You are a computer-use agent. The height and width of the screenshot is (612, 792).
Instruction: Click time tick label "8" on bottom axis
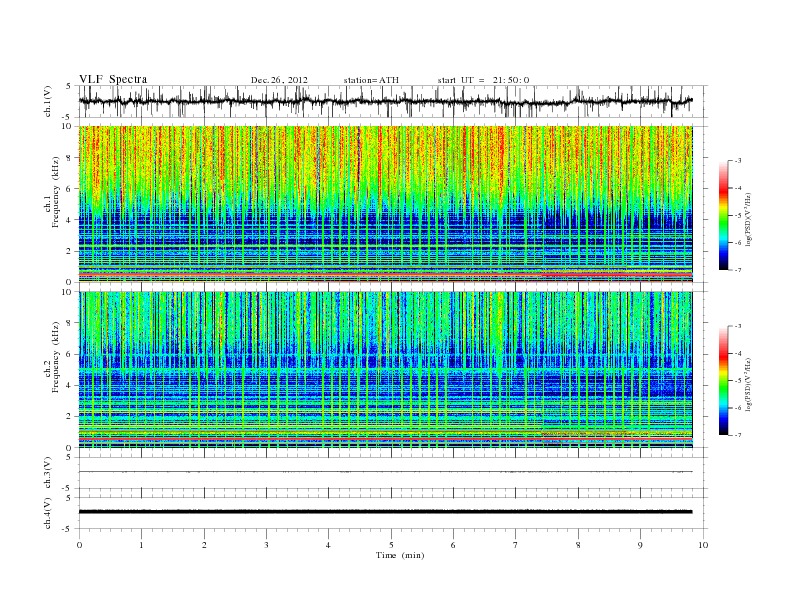click(x=578, y=545)
